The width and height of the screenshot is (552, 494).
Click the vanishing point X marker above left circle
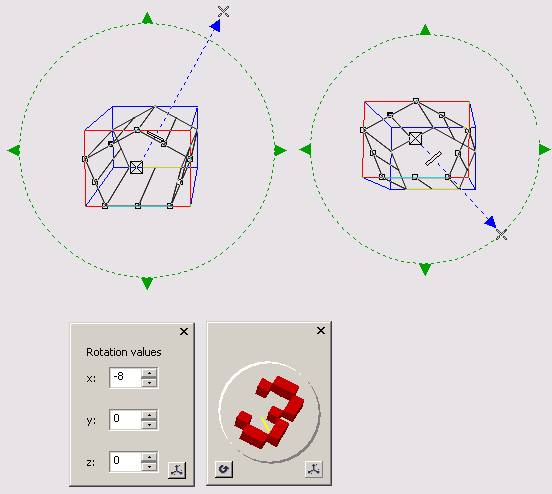[x=224, y=11]
